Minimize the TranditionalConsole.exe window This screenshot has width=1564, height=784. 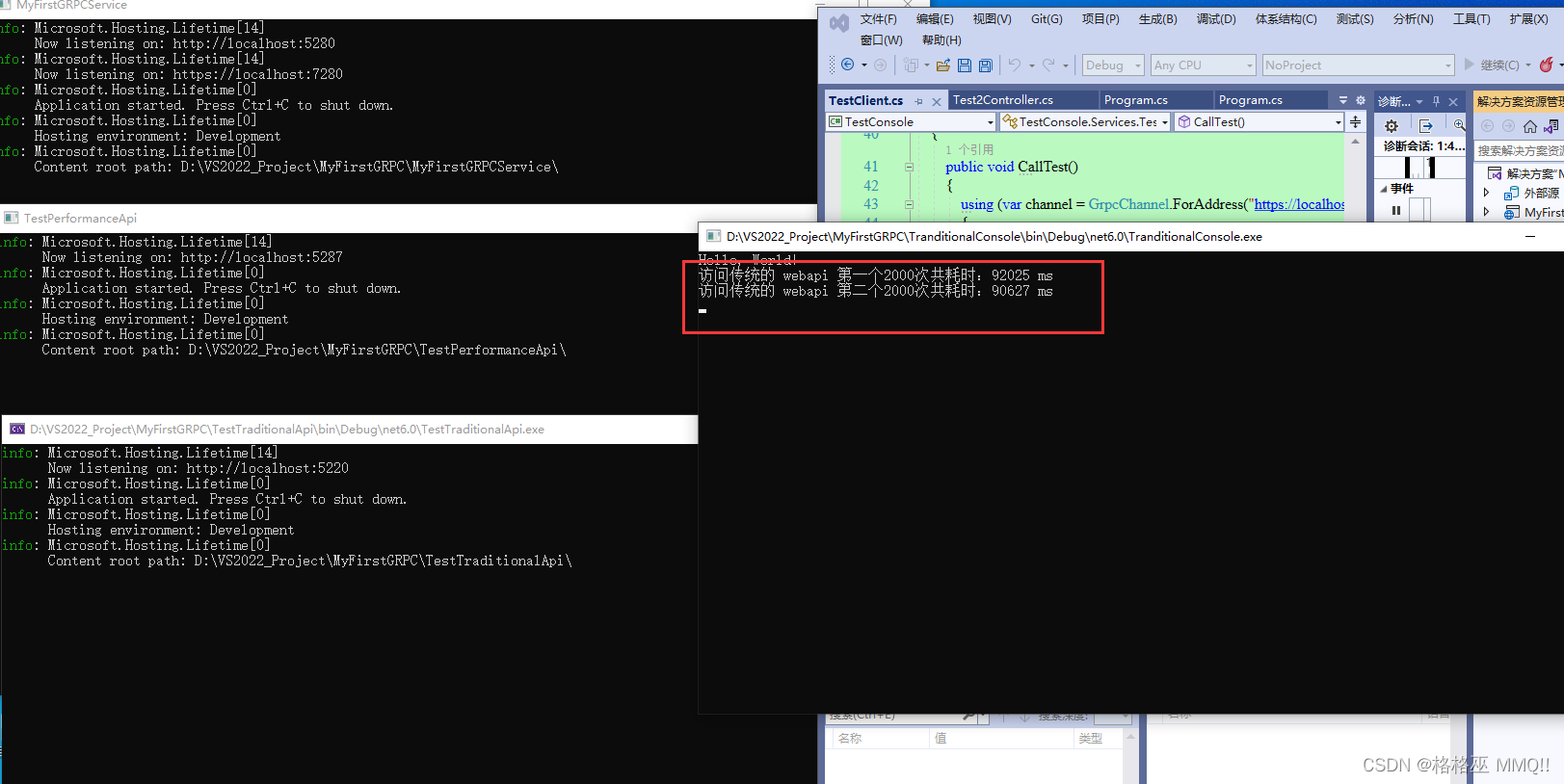click(1529, 236)
